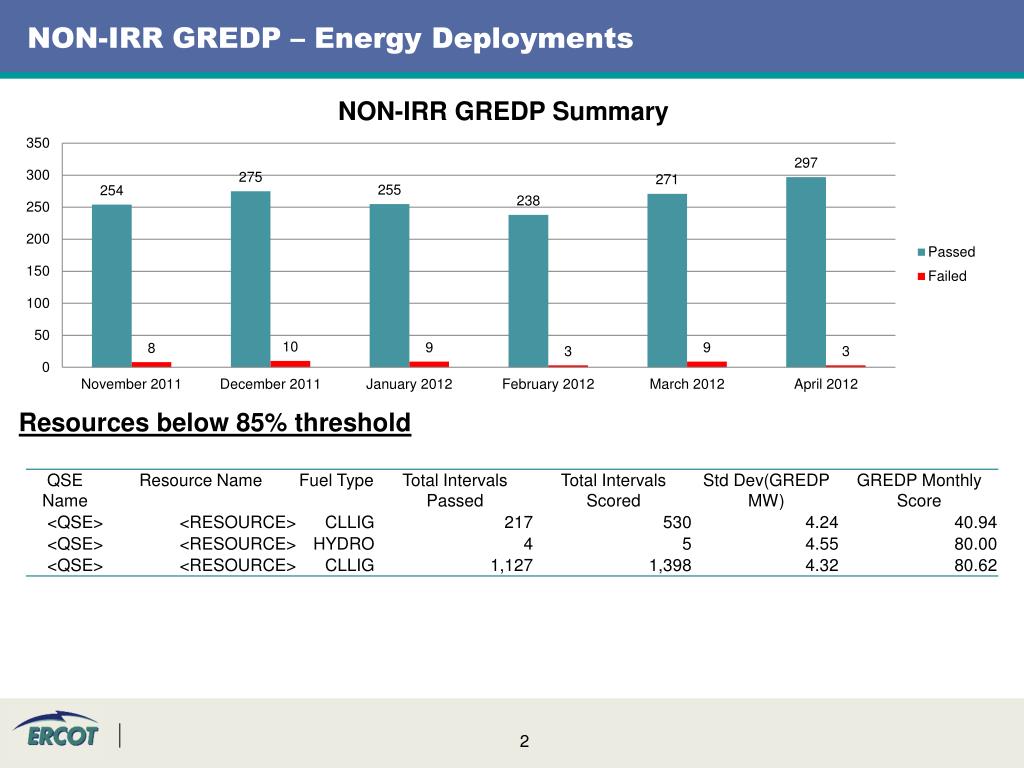Click the monthly score '80.00'
Viewport: 1024px width, 768px height.
[x=975, y=544]
